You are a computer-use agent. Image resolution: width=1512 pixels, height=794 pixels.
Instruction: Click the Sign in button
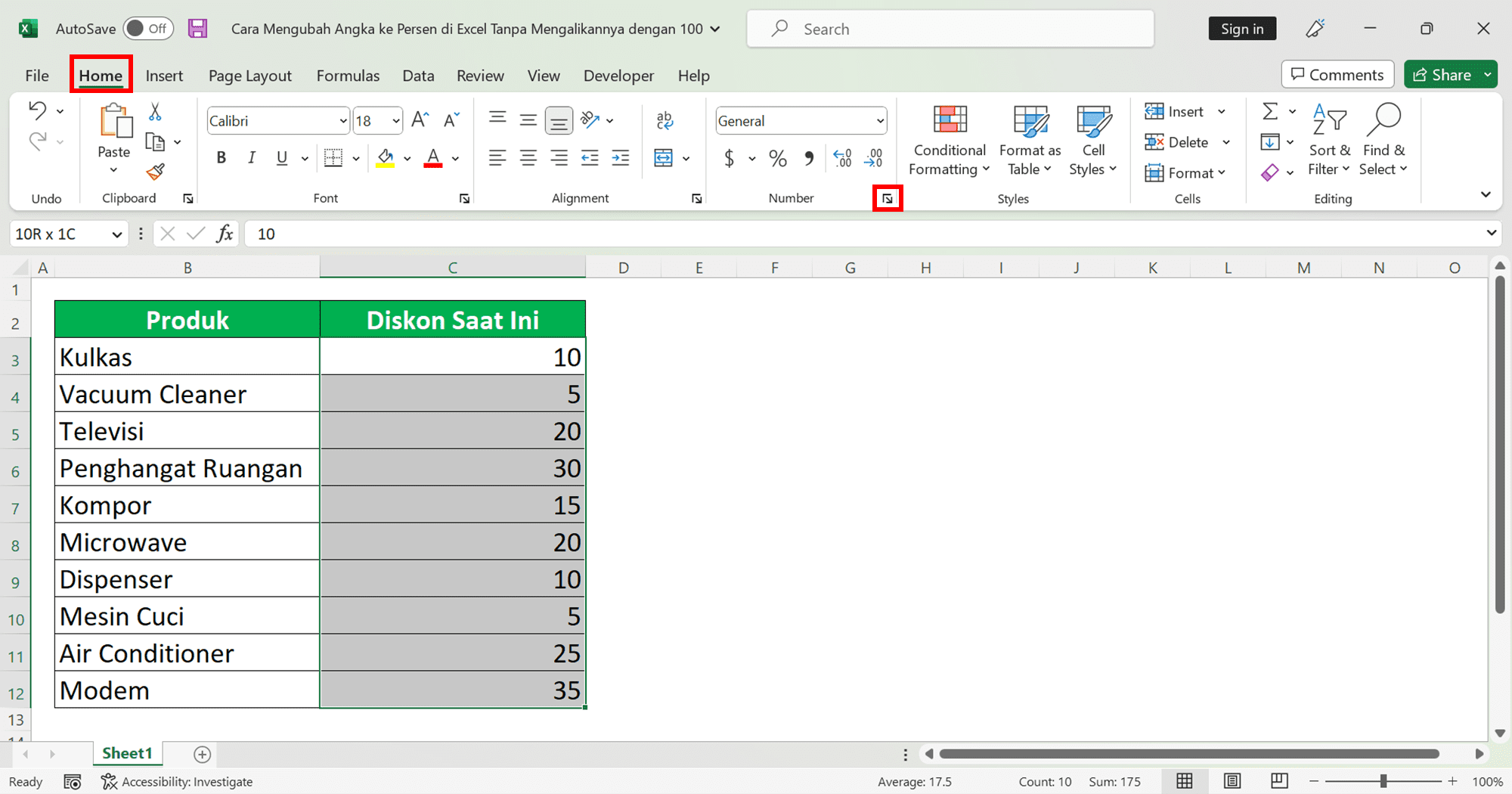coord(1242,29)
